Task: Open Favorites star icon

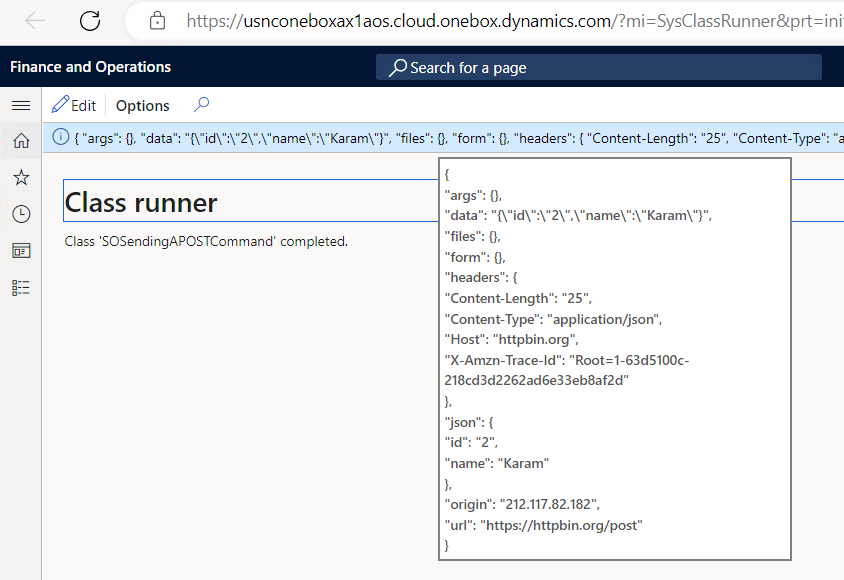Action: pos(21,177)
